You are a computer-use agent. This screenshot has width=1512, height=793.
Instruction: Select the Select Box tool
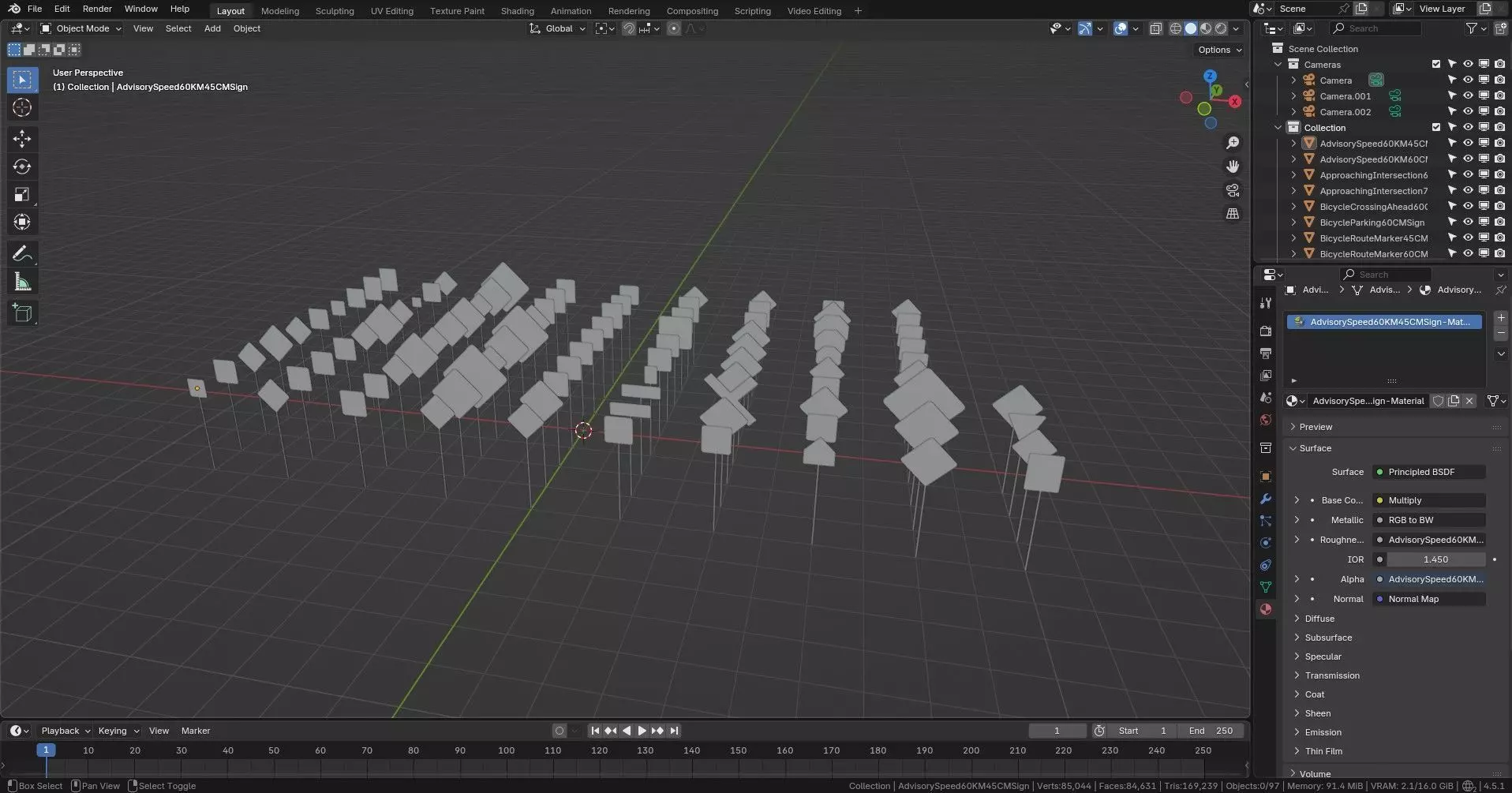tap(22, 80)
